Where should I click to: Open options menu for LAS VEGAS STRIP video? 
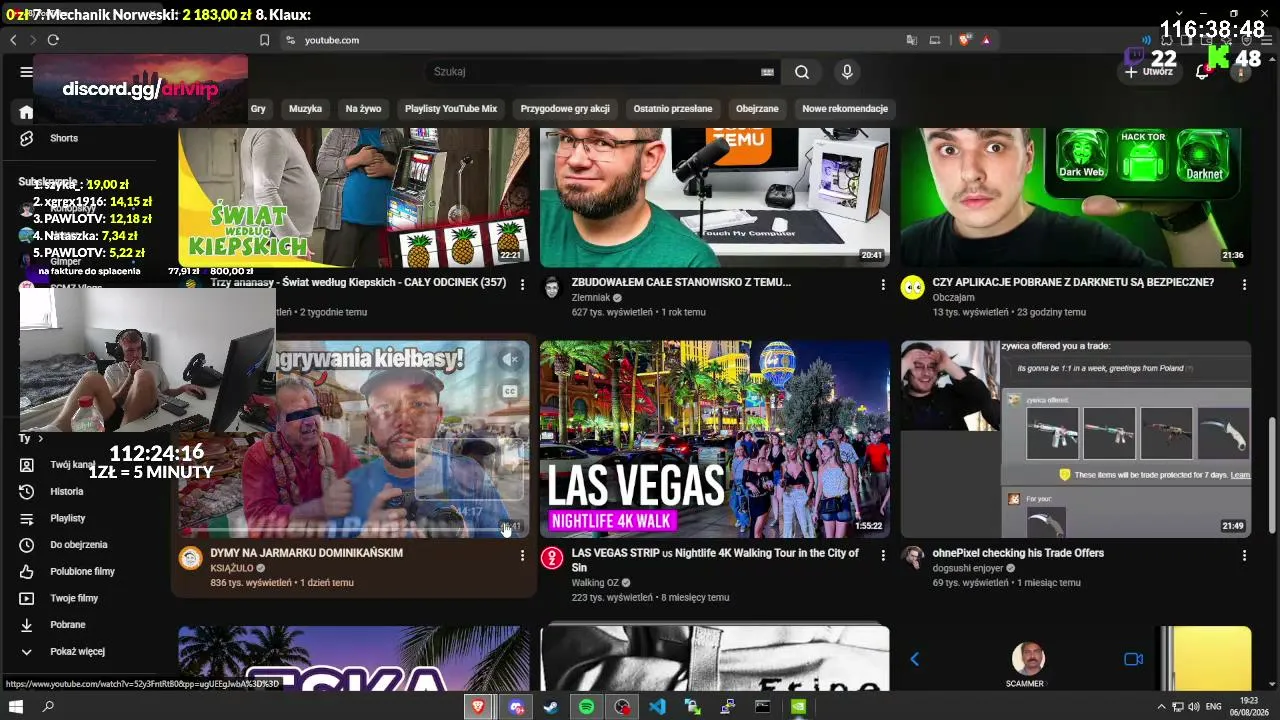click(883, 556)
